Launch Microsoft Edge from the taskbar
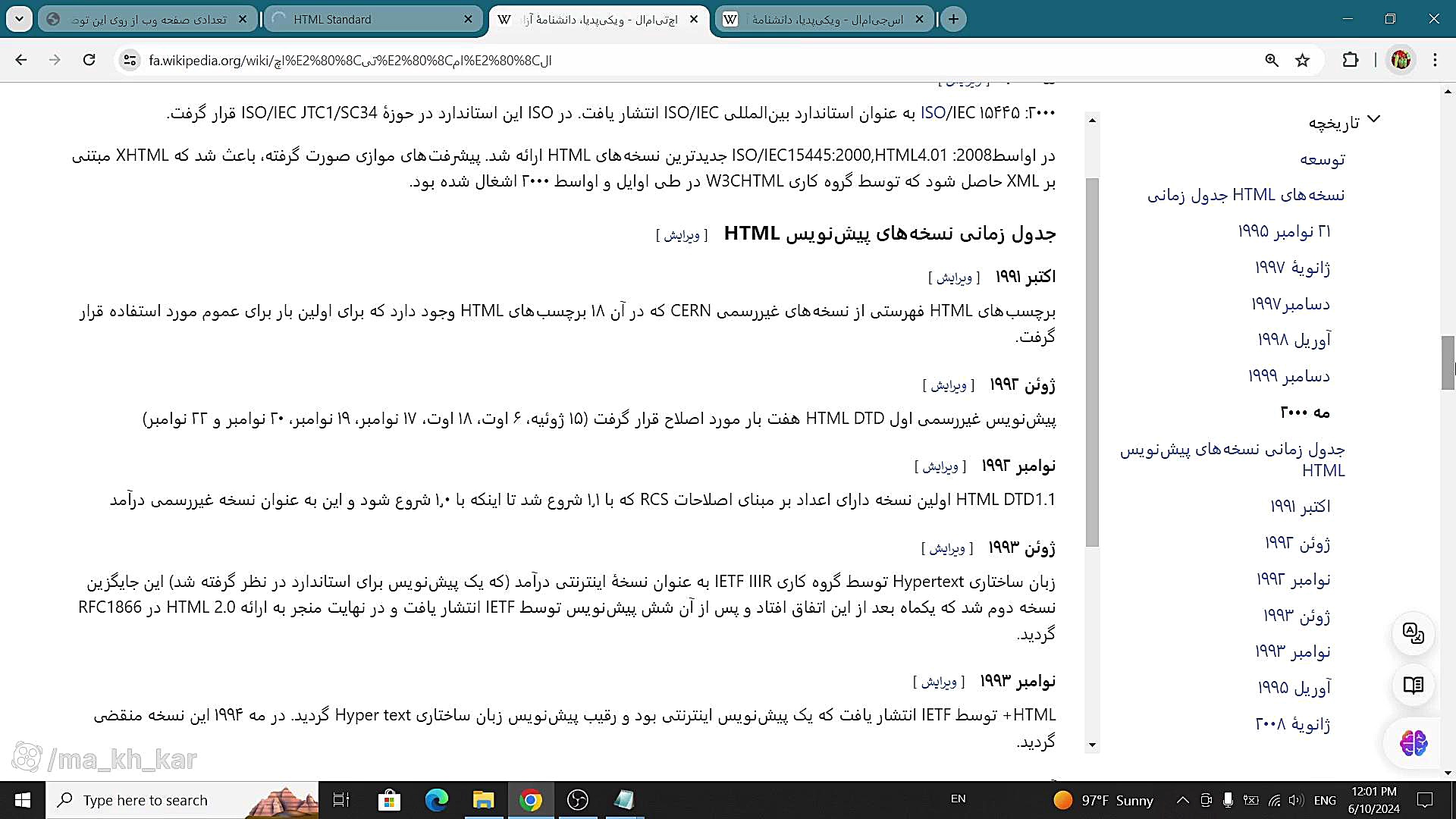Screen dimensions: 1456x819 (x=437, y=800)
